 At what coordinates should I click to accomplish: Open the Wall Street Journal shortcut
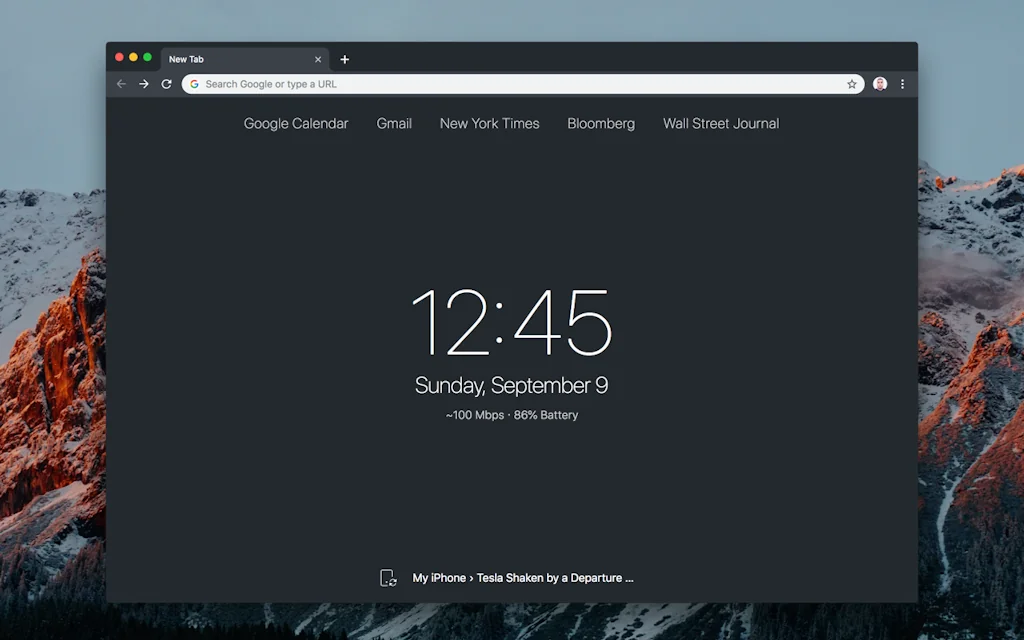coord(721,123)
